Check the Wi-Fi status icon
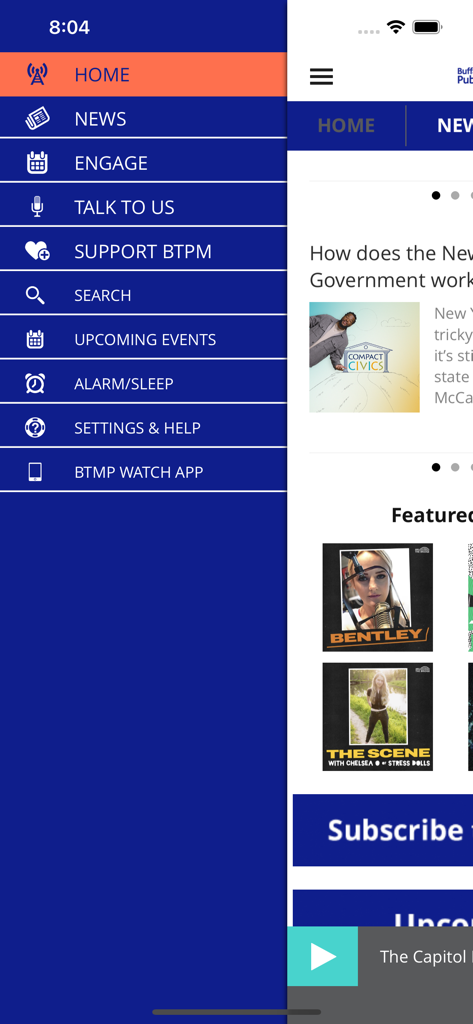473x1024 pixels. click(395, 27)
